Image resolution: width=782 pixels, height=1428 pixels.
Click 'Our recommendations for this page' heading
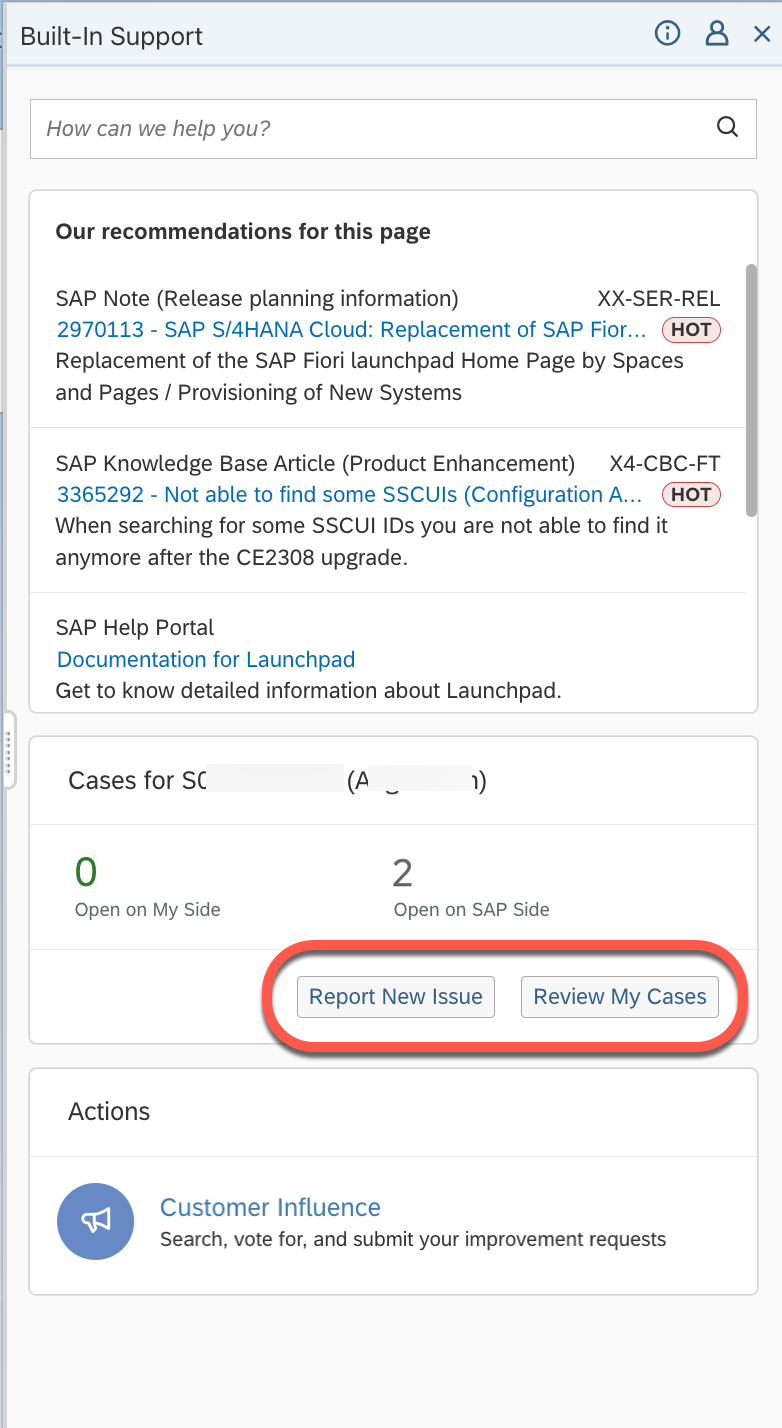[243, 232]
